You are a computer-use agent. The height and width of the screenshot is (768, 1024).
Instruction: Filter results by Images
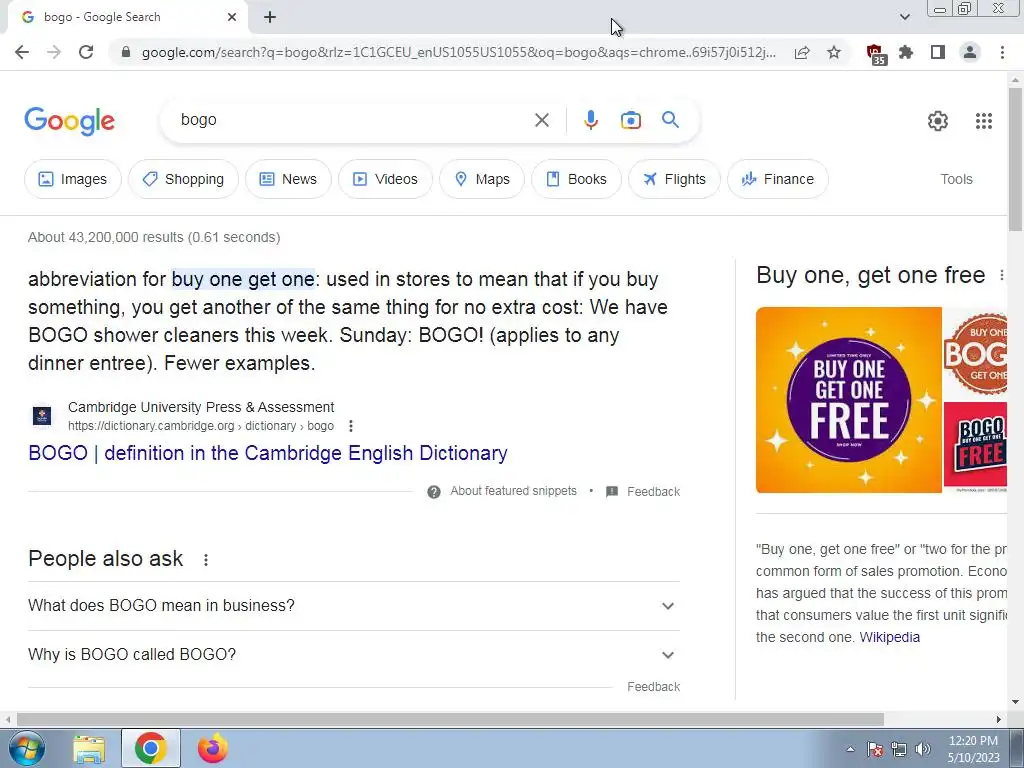coord(72,179)
